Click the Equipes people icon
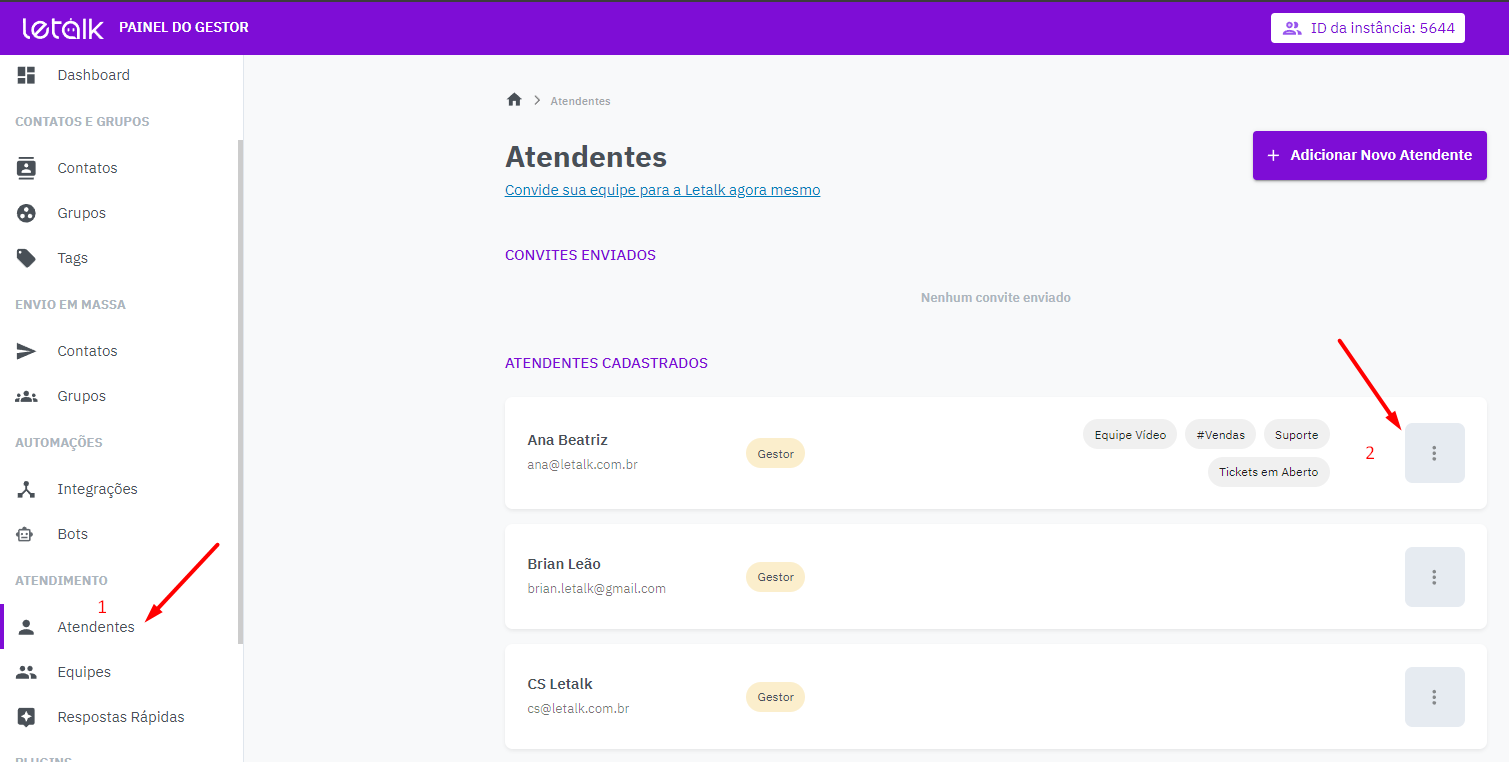The image size is (1509, 762). [x=26, y=672]
